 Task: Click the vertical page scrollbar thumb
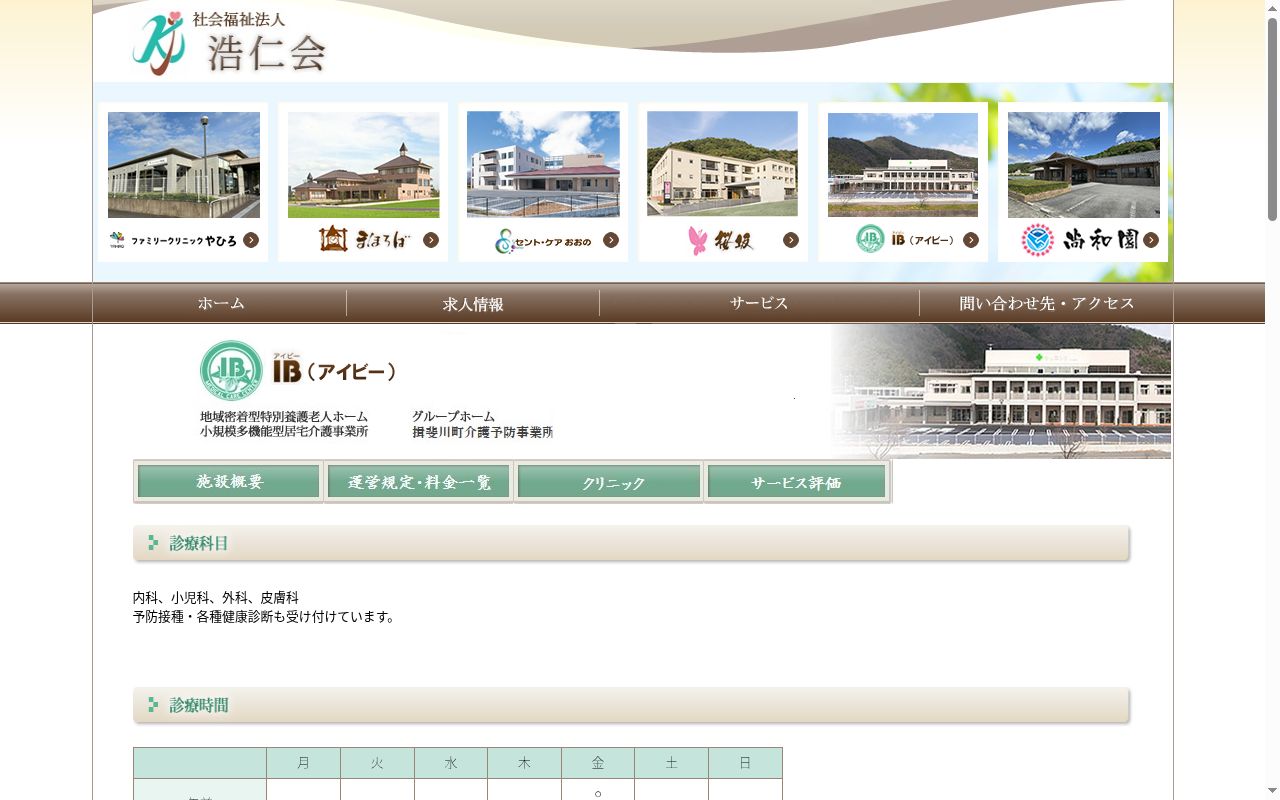point(1272,118)
